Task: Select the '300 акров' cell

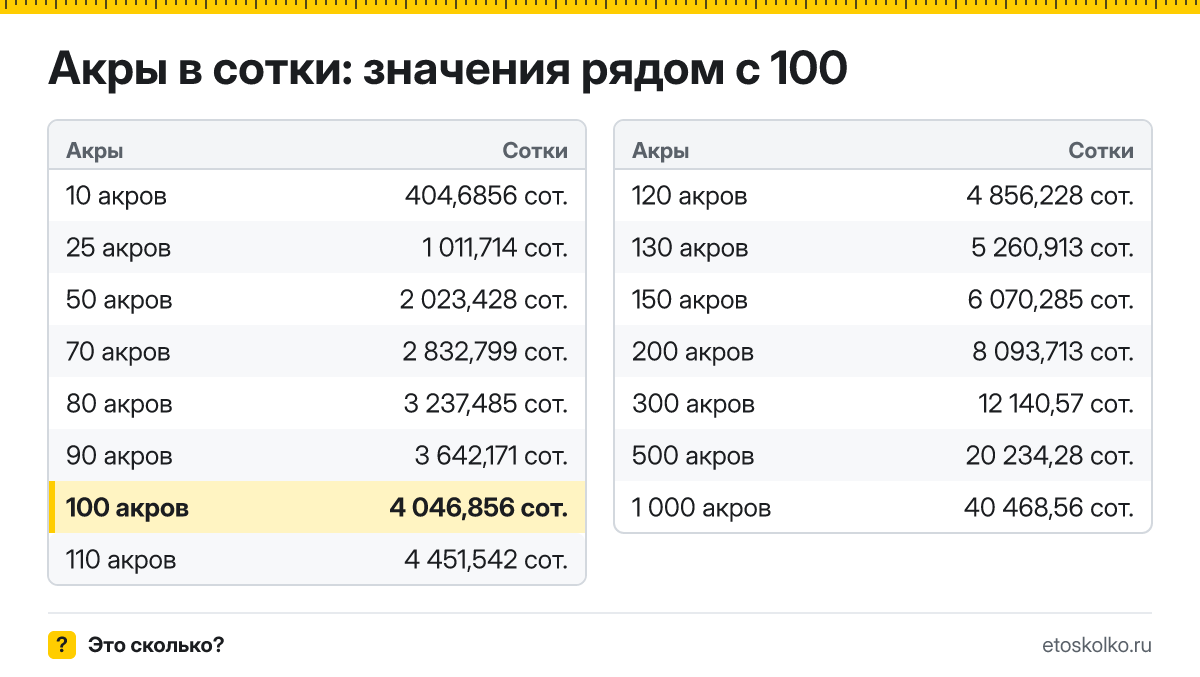Action: [x=693, y=403]
